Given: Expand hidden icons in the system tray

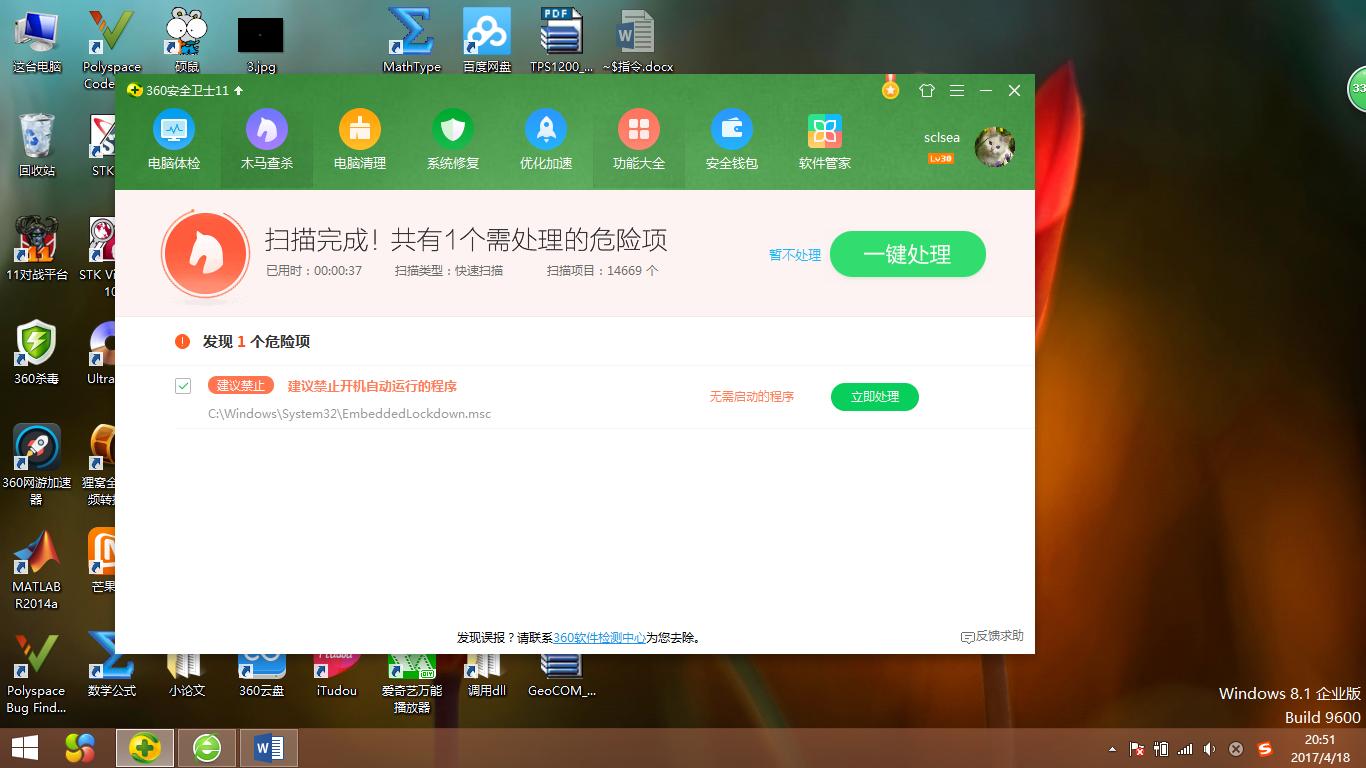Looking at the screenshot, I should pyautogui.click(x=1110, y=747).
